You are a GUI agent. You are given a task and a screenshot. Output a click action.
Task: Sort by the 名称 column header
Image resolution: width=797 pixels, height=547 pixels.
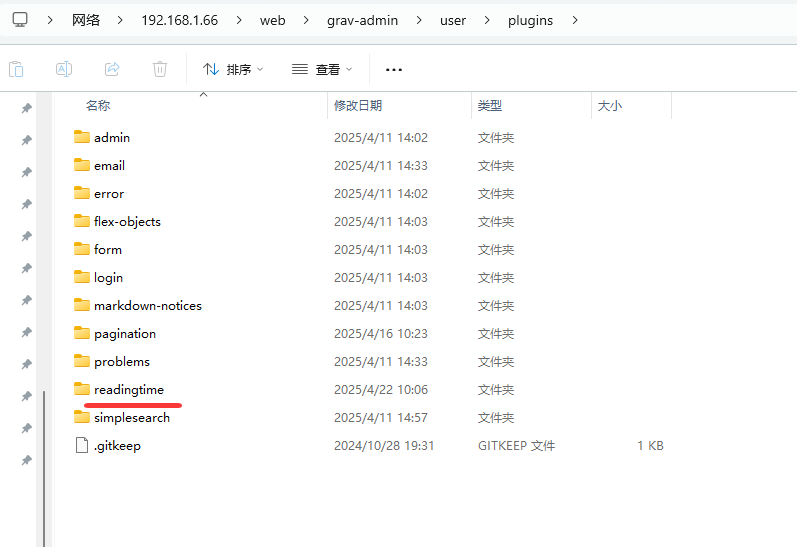point(98,106)
